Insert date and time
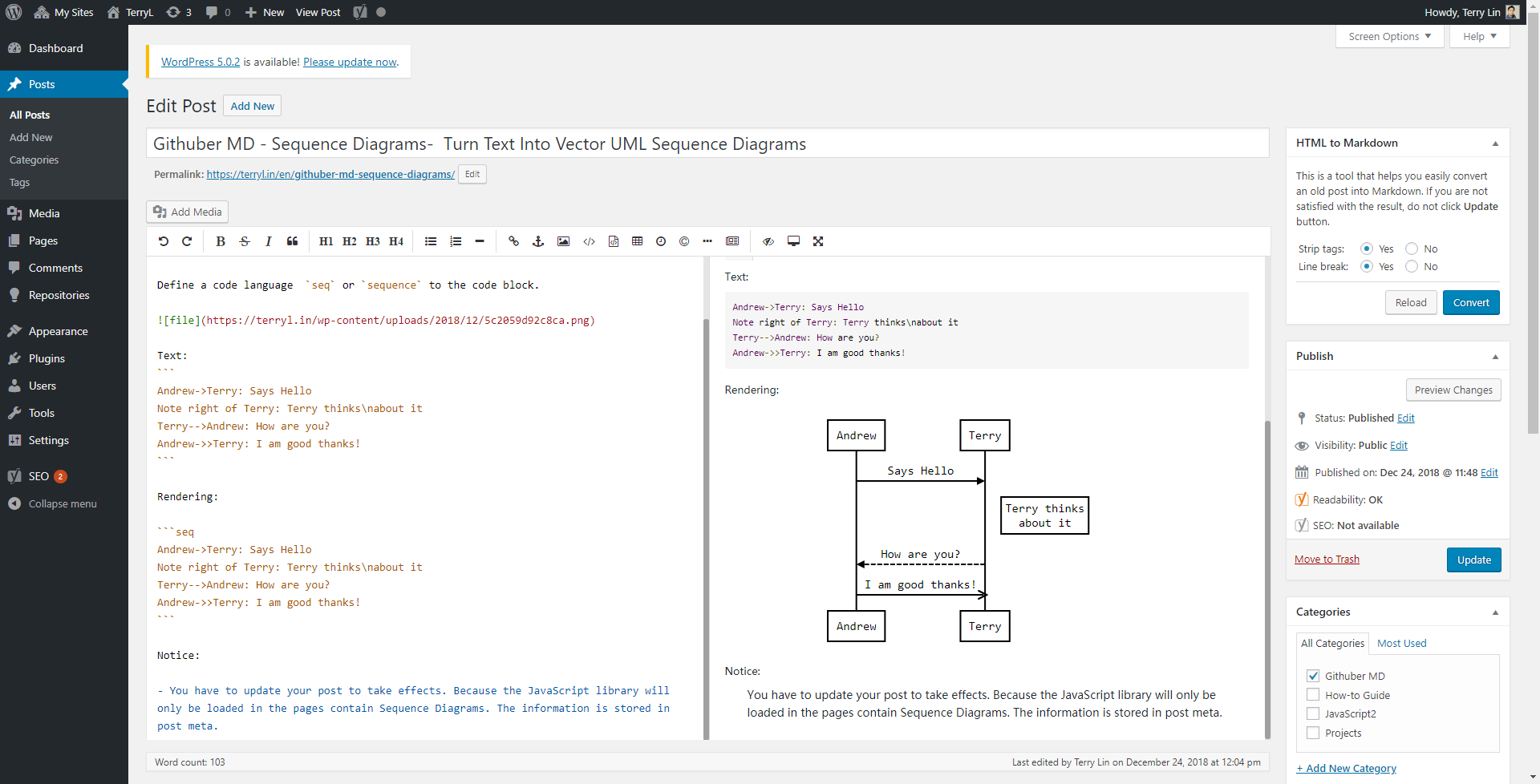Screen dimensions: 1540x784 (661, 241)
